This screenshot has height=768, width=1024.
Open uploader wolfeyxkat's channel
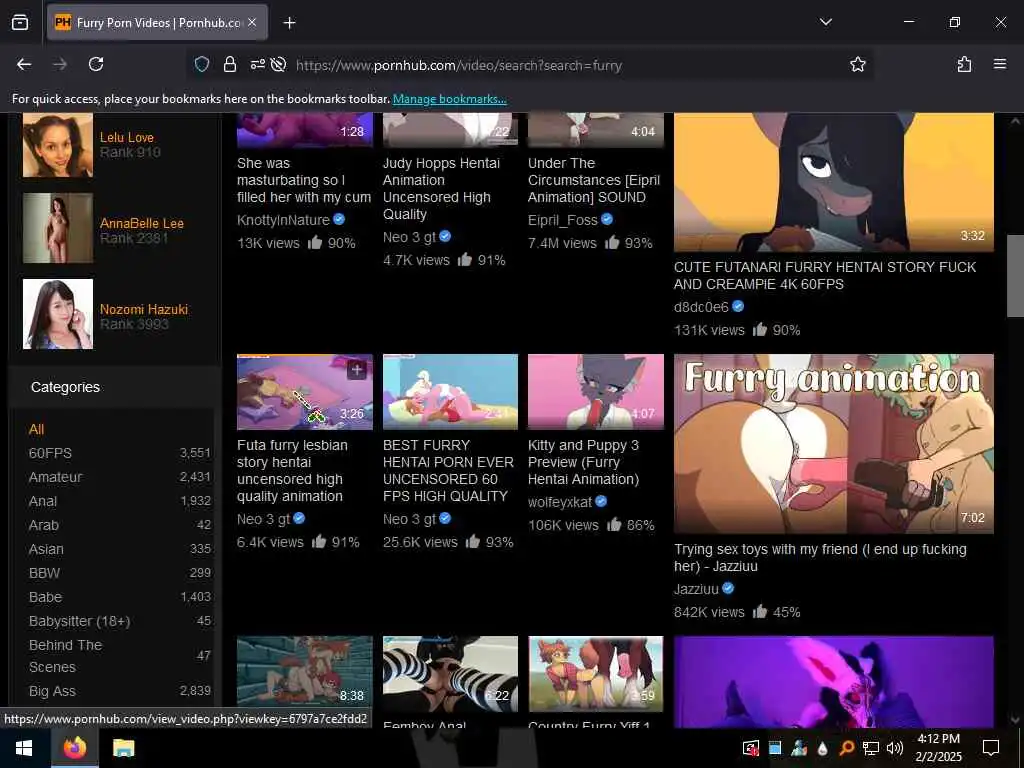coord(560,502)
